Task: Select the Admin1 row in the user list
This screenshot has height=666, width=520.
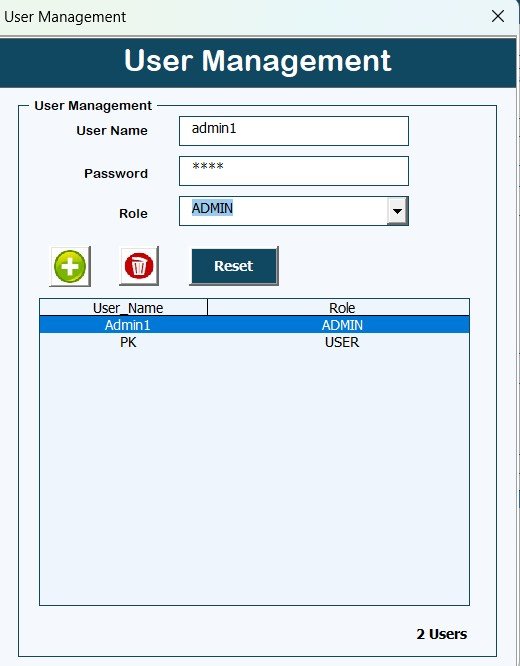Action: point(254,325)
